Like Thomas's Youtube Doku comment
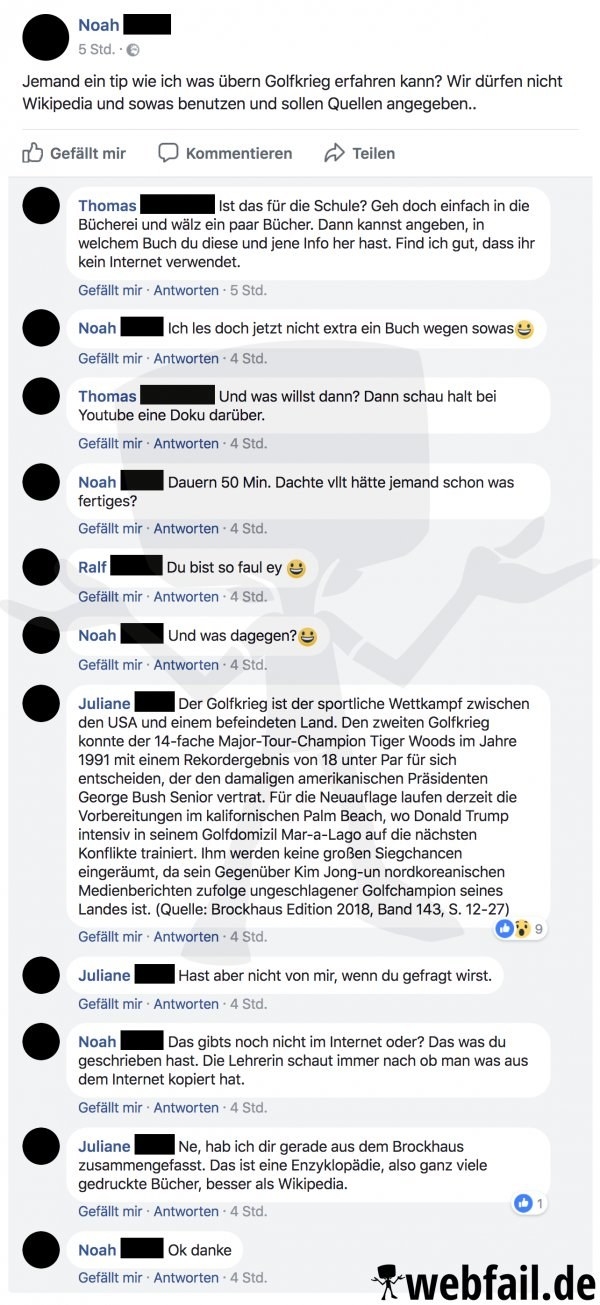The width and height of the screenshot is (600, 1305). [x=110, y=443]
